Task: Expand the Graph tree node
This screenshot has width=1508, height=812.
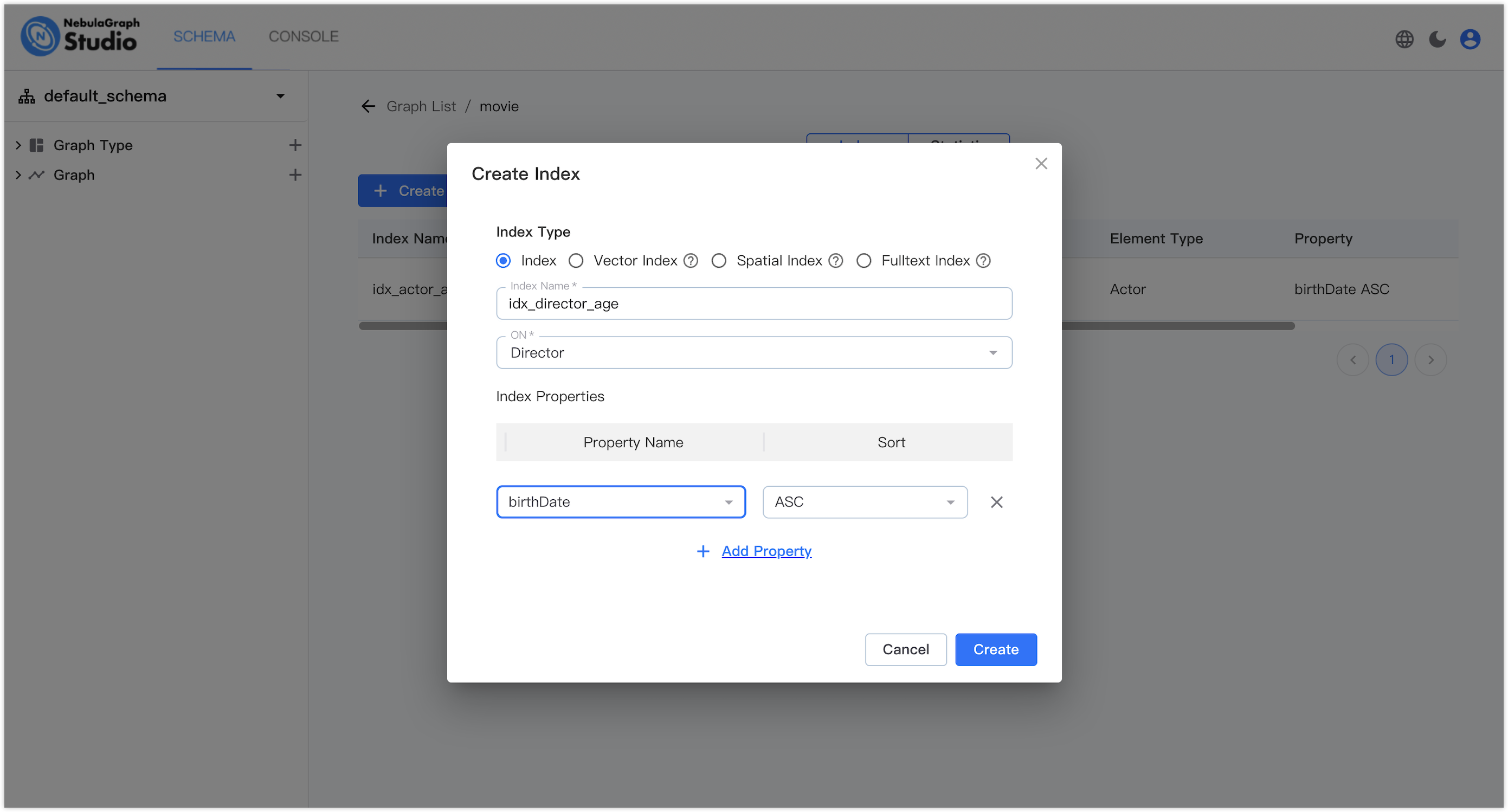Action: (18, 175)
